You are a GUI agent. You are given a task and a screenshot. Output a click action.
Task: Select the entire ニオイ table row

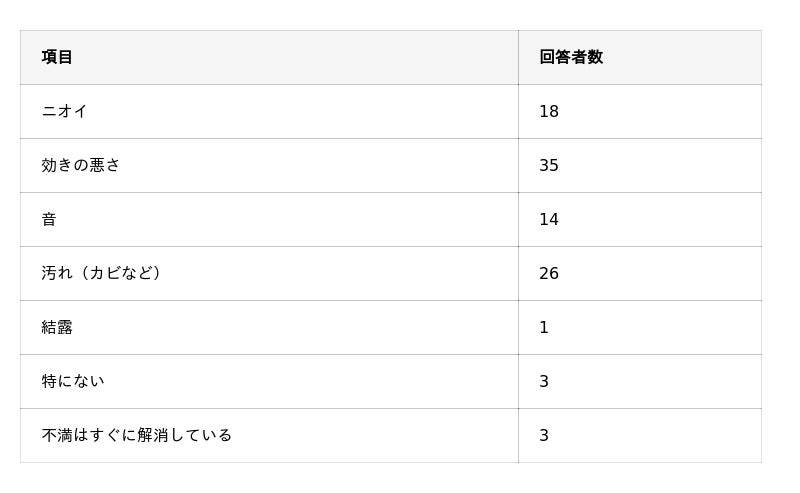coord(390,111)
